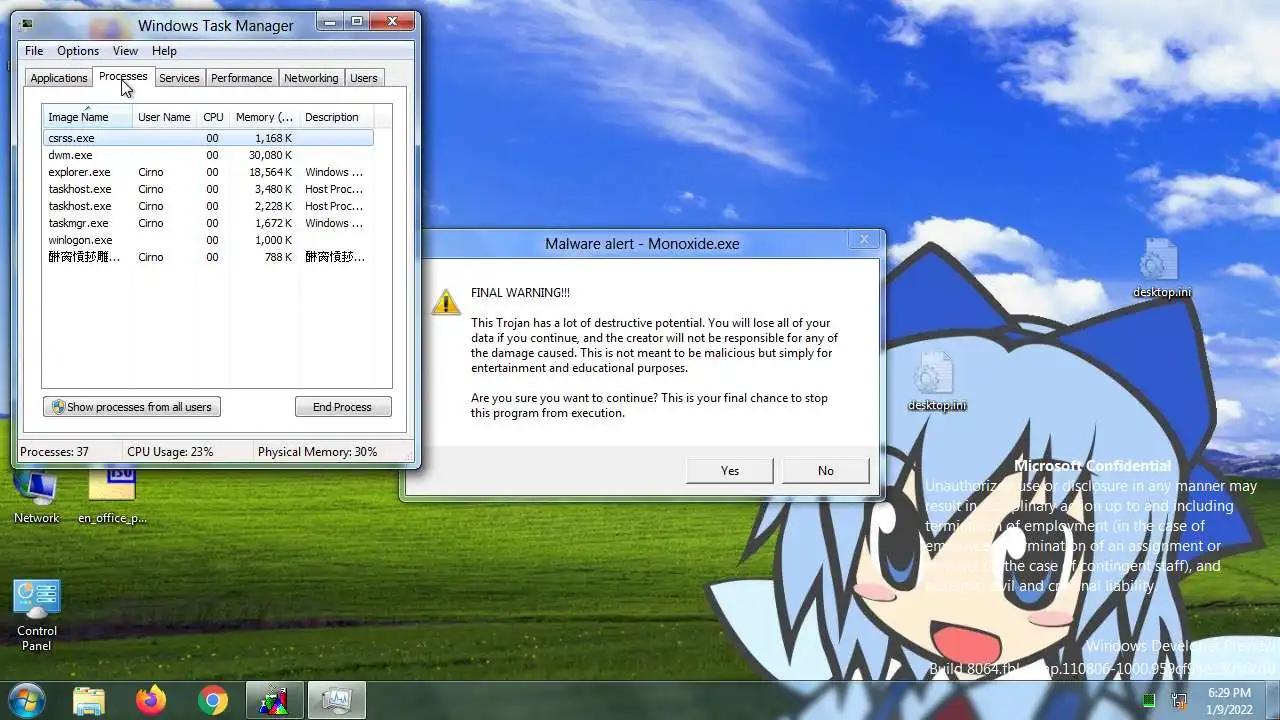Sort by the CPU column header
The image size is (1280, 720).
tap(213, 117)
